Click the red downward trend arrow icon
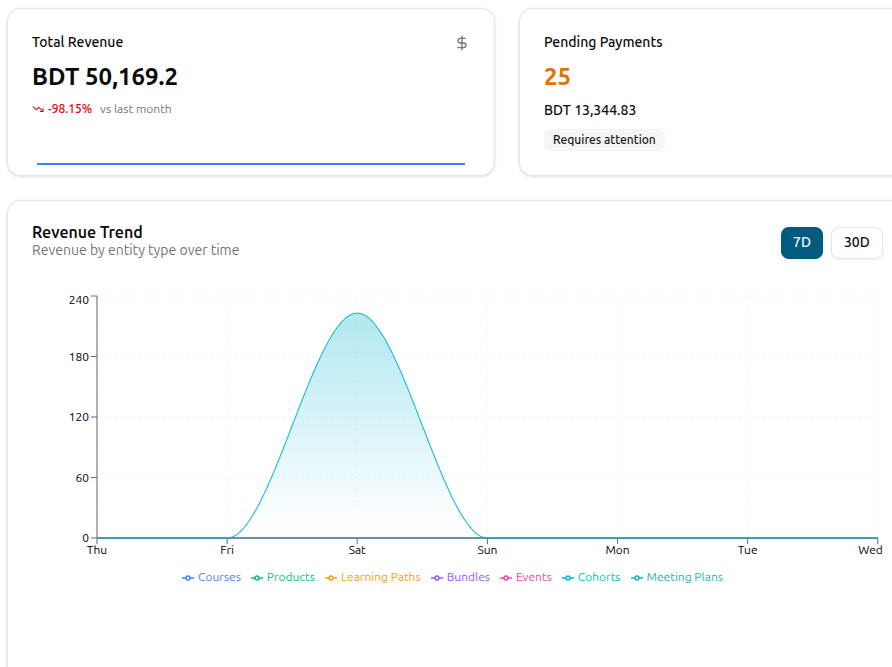 38,109
